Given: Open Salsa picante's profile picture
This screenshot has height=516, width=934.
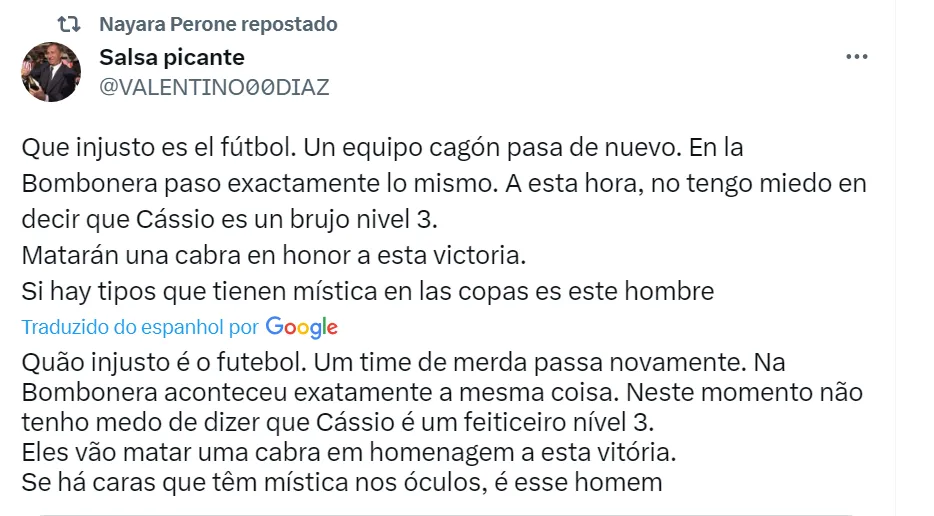Looking at the screenshot, I should point(51,72).
